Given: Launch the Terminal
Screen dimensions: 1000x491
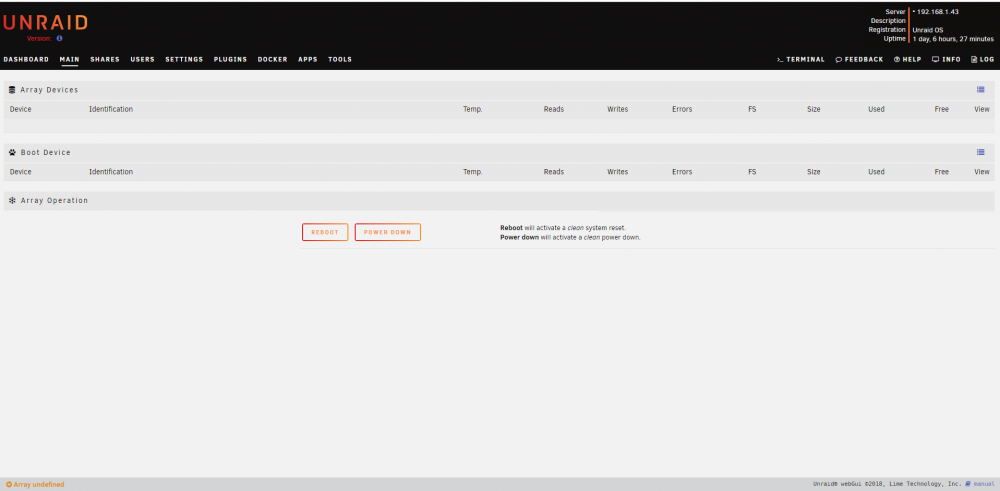Looking at the screenshot, I should point(800,59).
